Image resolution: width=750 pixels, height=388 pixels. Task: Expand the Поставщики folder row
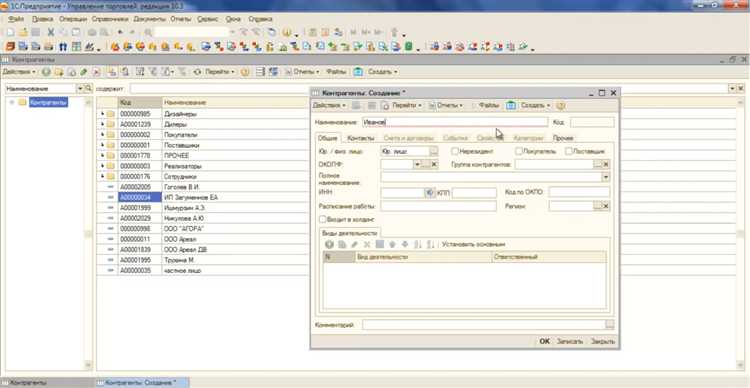coord(102,145)
